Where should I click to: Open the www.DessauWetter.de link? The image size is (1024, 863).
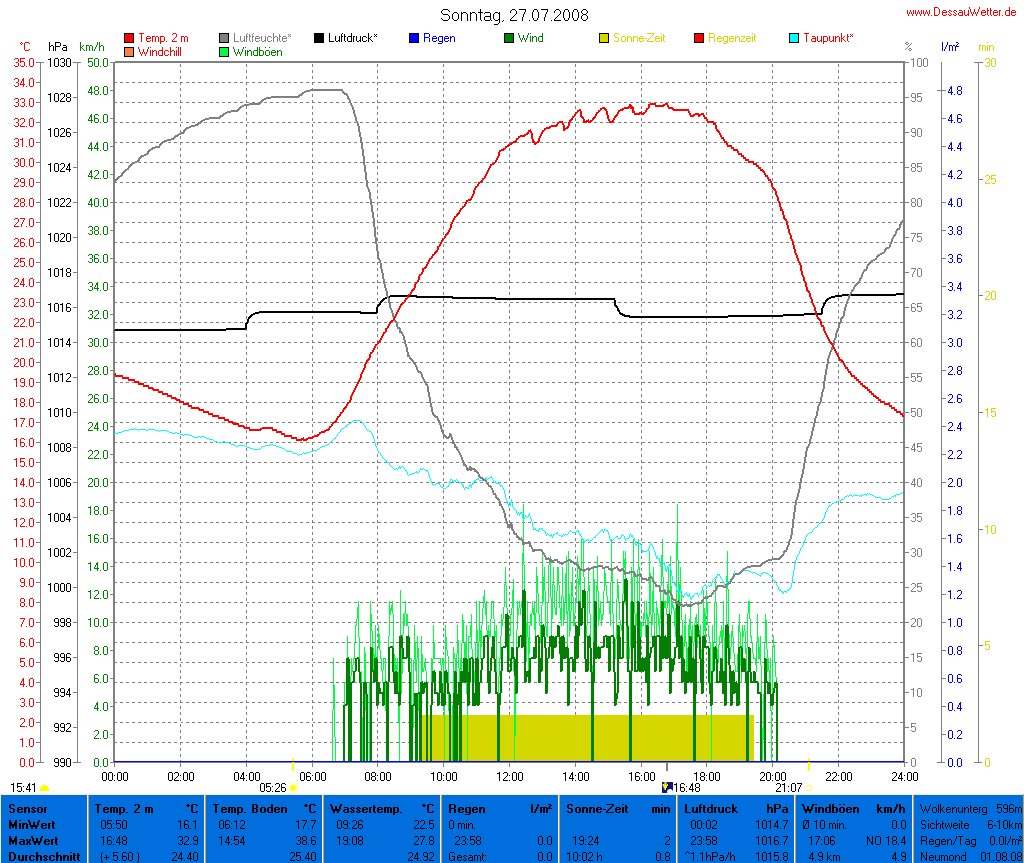click(962, 12)
